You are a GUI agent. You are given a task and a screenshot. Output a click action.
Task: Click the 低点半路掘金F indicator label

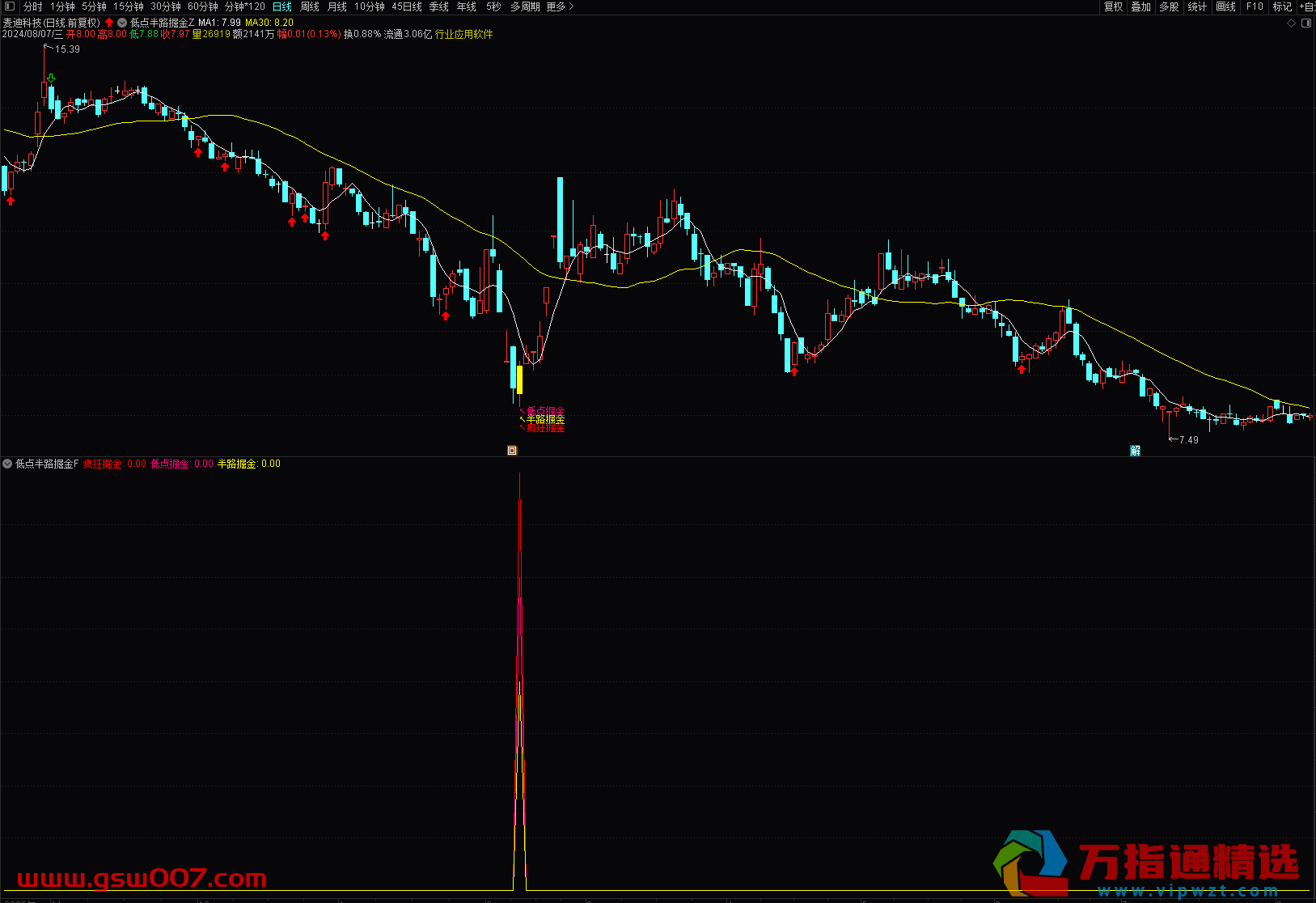tap(47, 464)
